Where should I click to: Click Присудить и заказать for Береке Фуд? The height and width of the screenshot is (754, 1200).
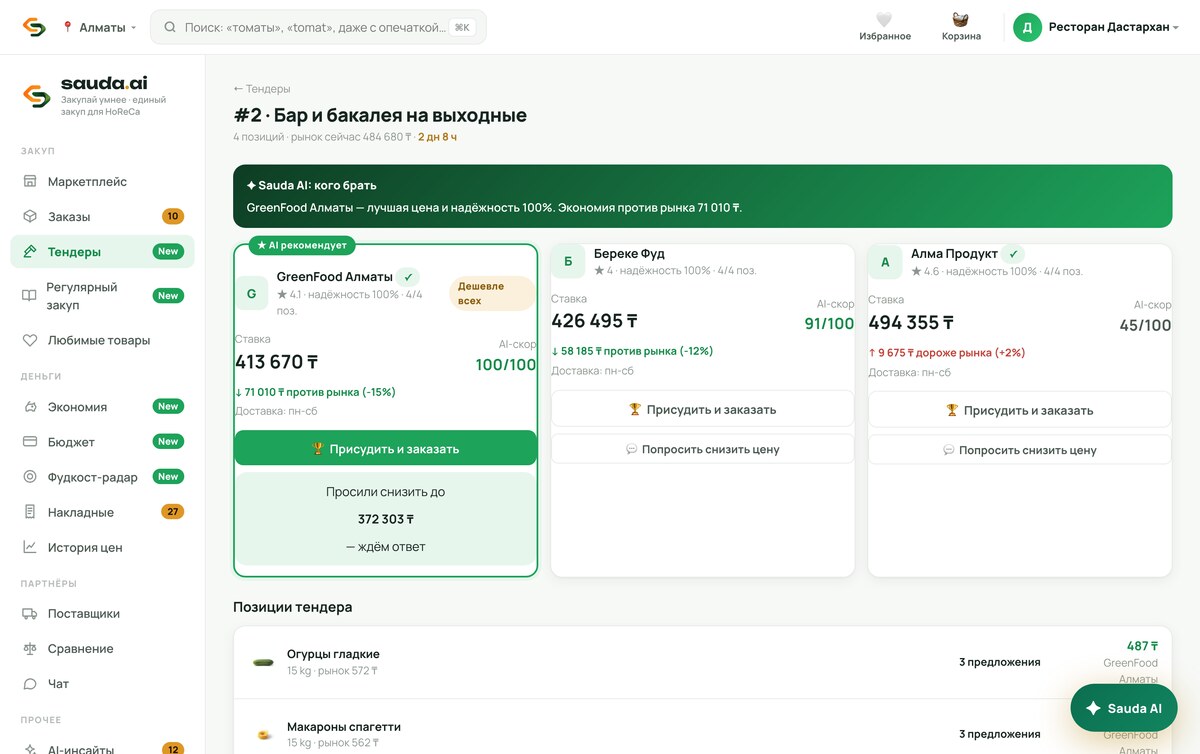[702, 409]
